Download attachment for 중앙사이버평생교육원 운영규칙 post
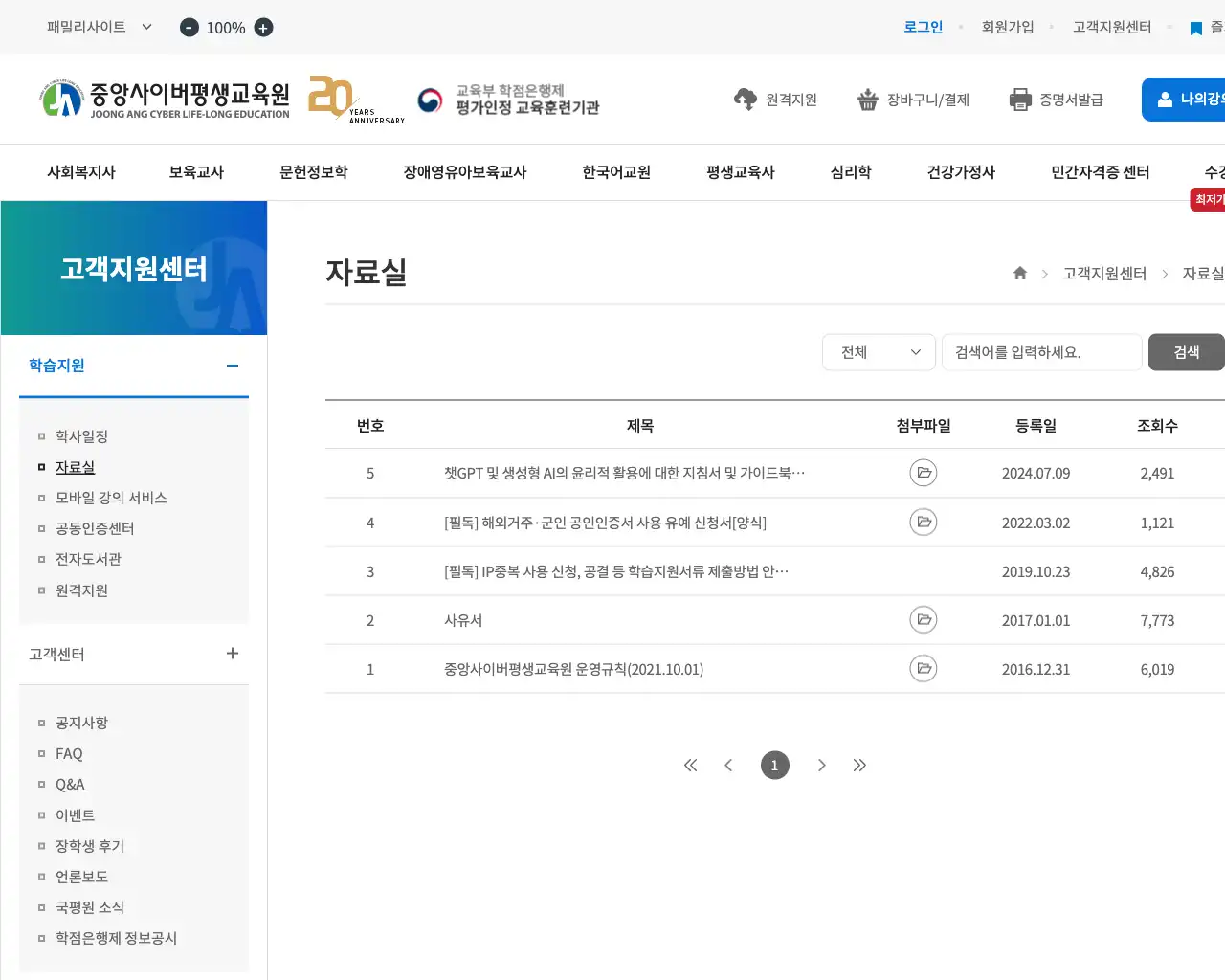Image resolution: width=1225 pixels, height=980 pixels. click(x=923, y=668)
